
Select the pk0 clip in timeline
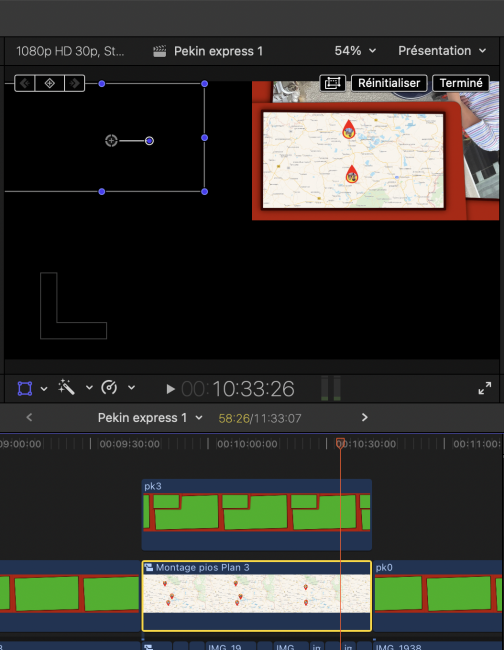point(439,596)
